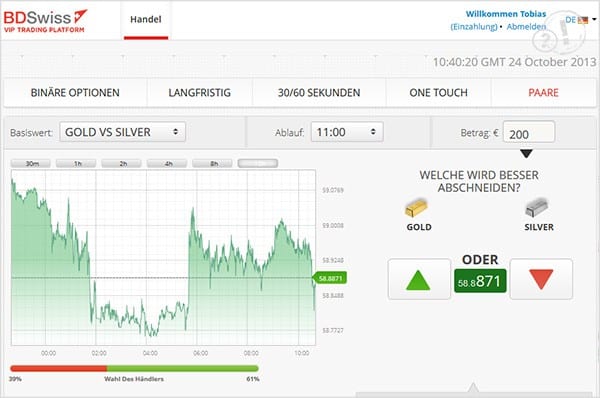
Task: Click the red down arrow for SILVER
Action: point(541,279)
